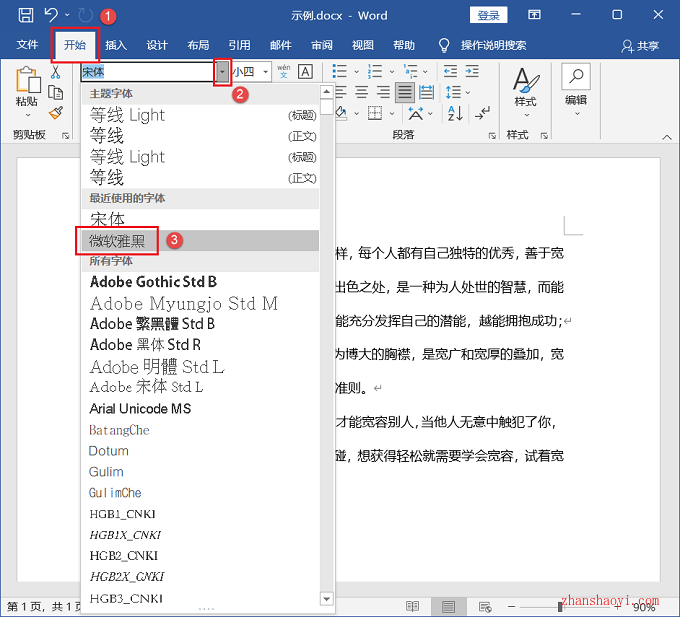Switch to the 设计 Design tab
This screenshot has width=680, height=617.
pos(157,45)
